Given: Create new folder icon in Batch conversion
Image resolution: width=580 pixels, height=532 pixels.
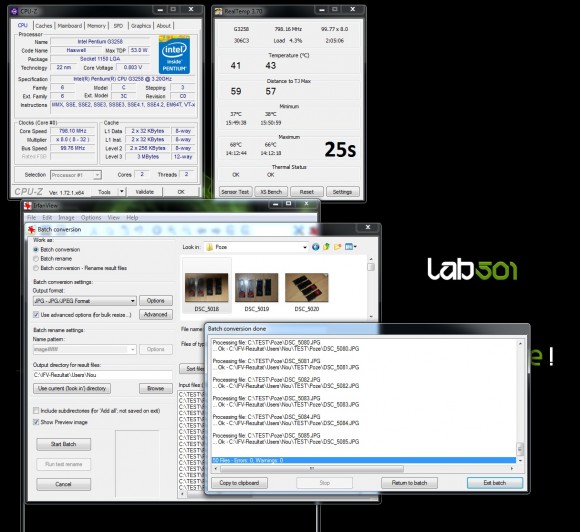Looking at the screenshot, I should [x=337, y=247].
